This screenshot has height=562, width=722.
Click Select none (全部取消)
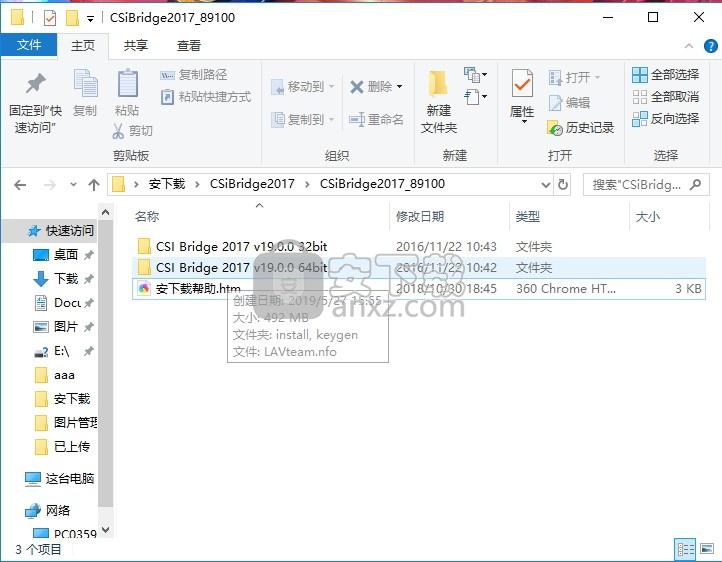pos(666,97)
